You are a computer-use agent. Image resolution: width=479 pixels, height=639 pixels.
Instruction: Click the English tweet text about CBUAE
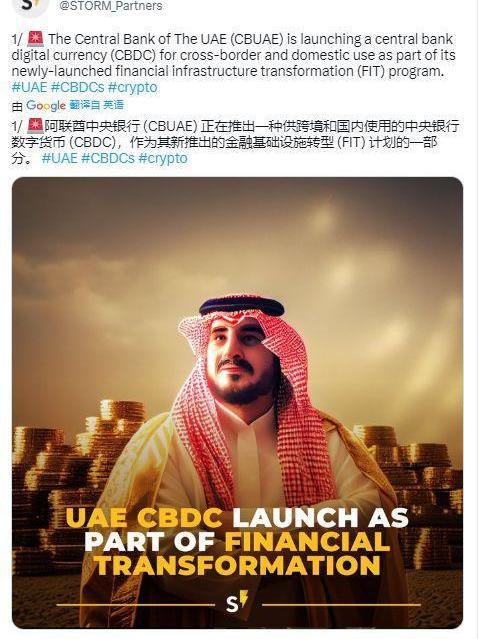233,55
